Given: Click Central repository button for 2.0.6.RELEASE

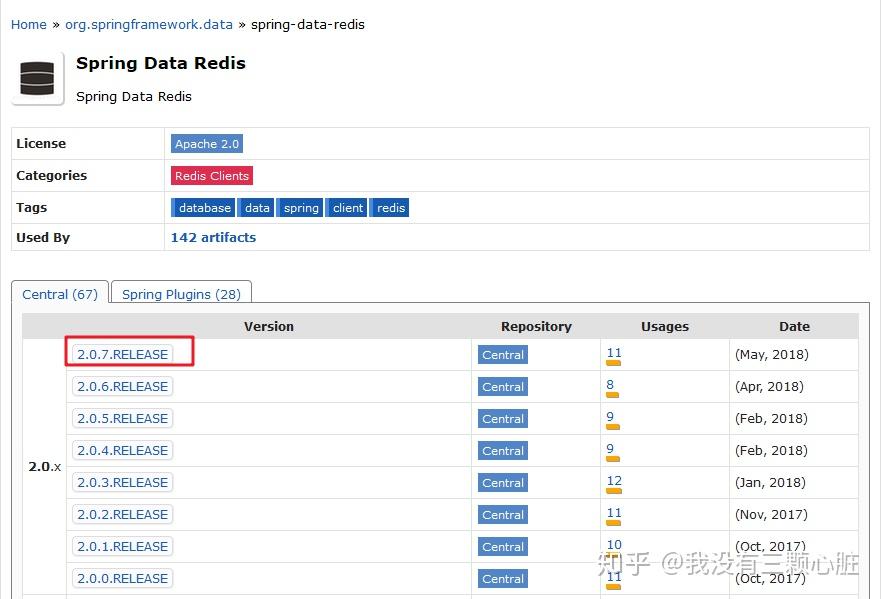Looking at the screenshot, I should coord(502,387).
